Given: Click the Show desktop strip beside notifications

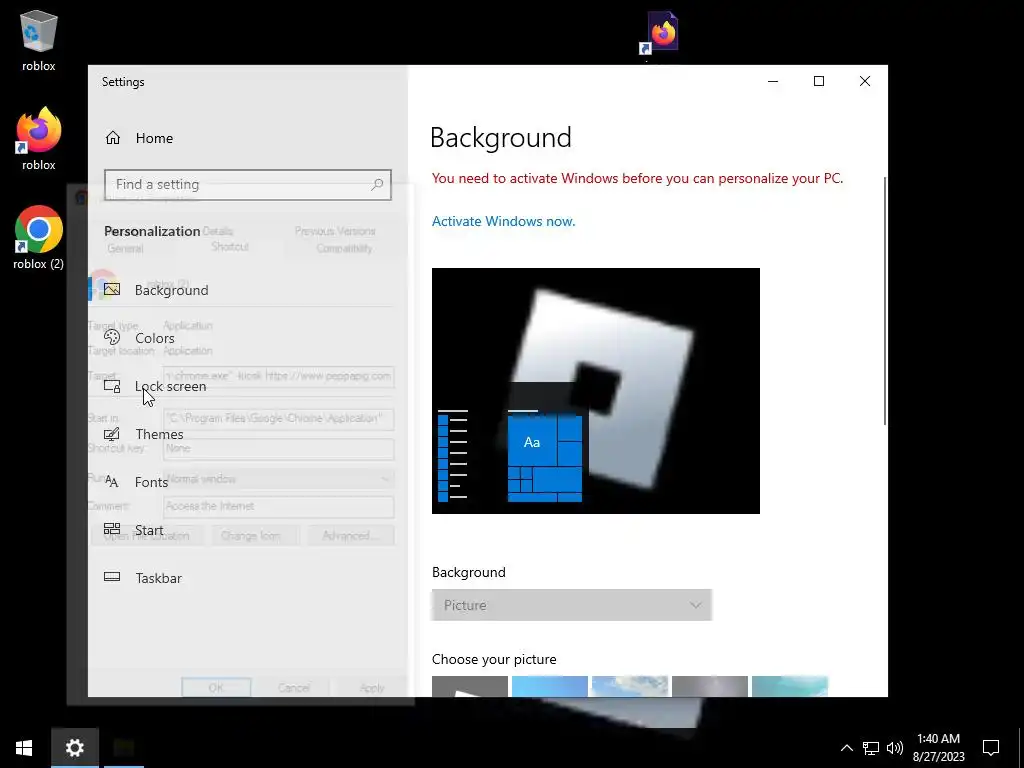Looking at the screenshot, I should 1021,748.
